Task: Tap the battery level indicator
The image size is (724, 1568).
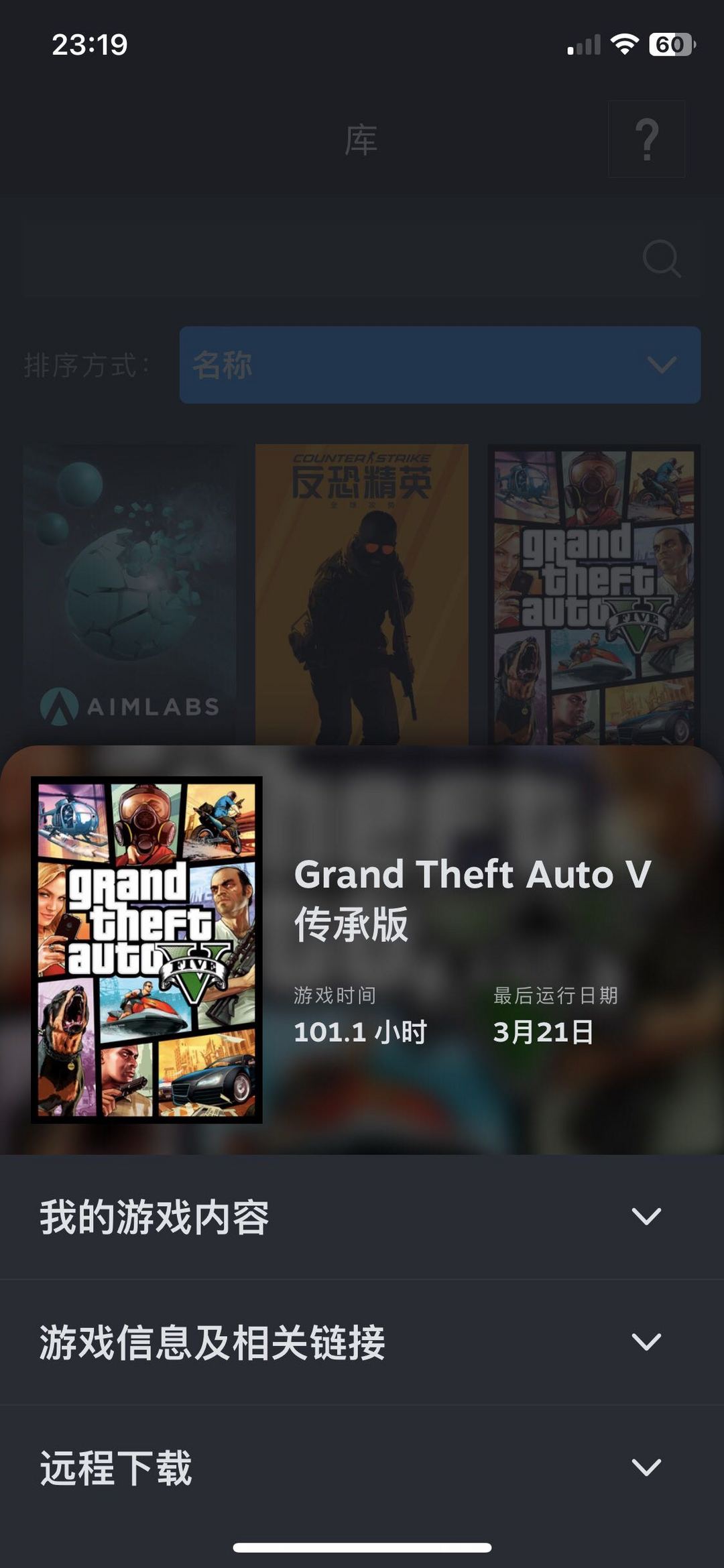Action: tap(672, 44)
